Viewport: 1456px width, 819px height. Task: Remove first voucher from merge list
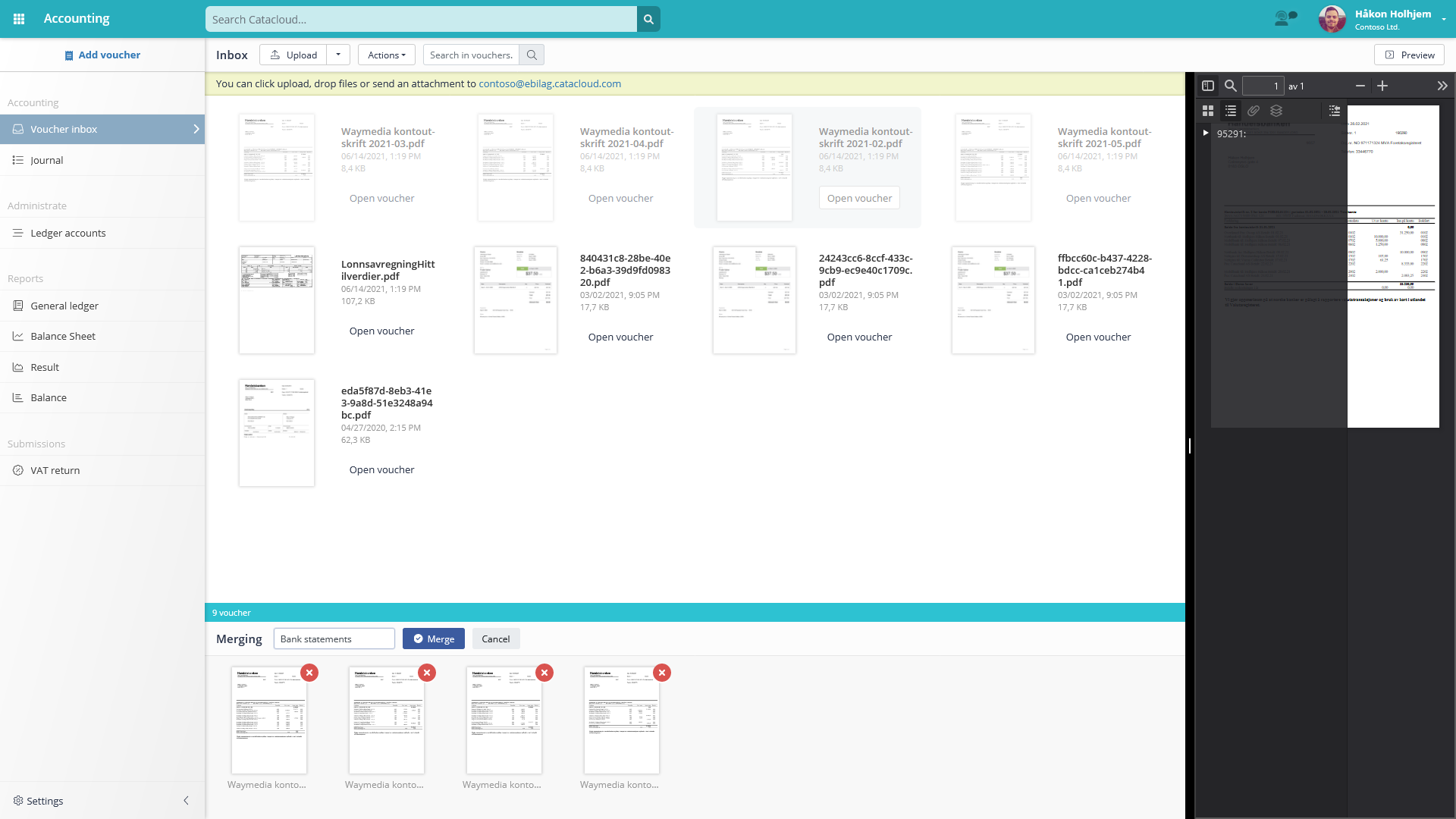coord(309,673)
